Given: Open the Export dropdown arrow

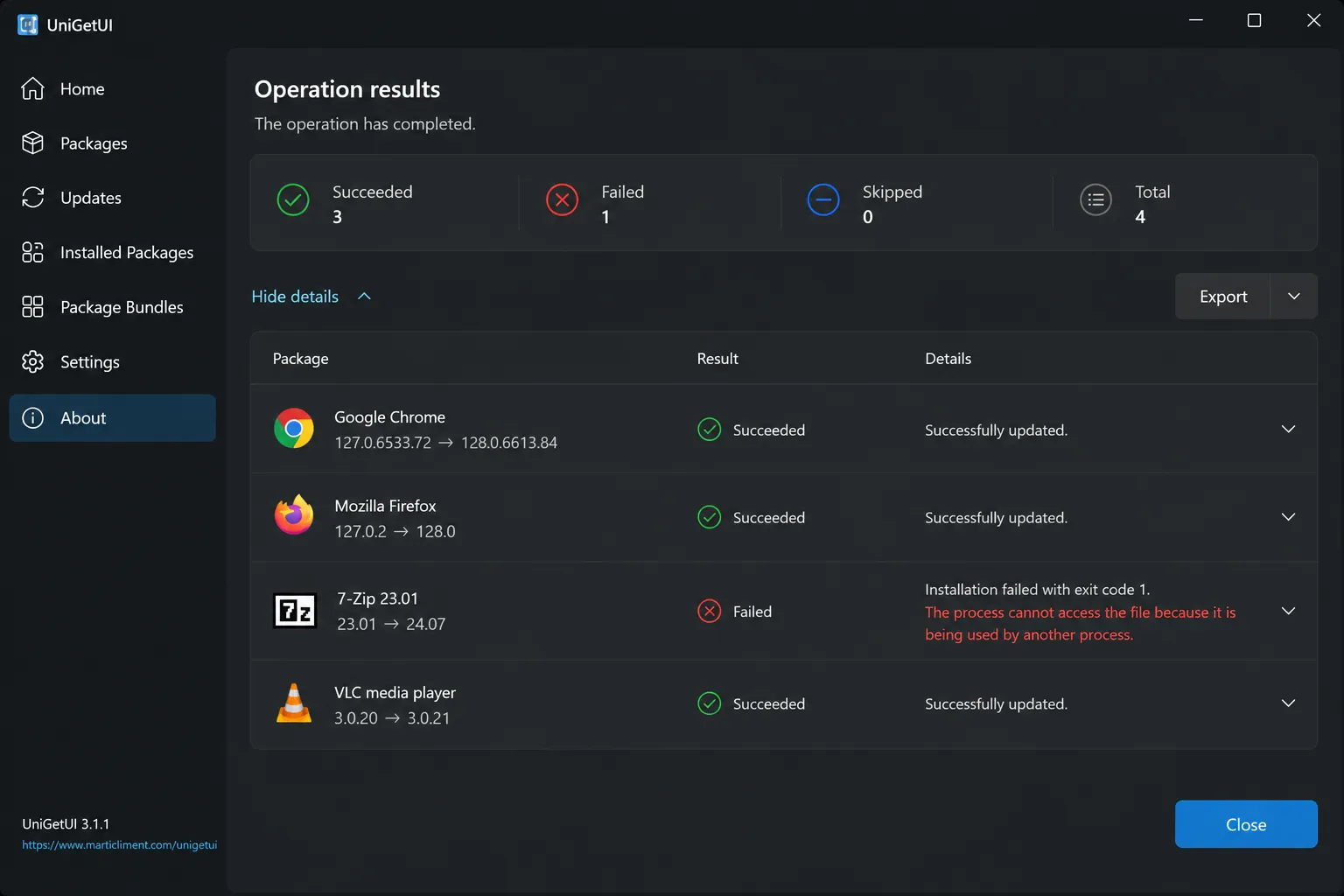Looking at the screenshot, I should pyautogui.click(x=1294, y=296).
